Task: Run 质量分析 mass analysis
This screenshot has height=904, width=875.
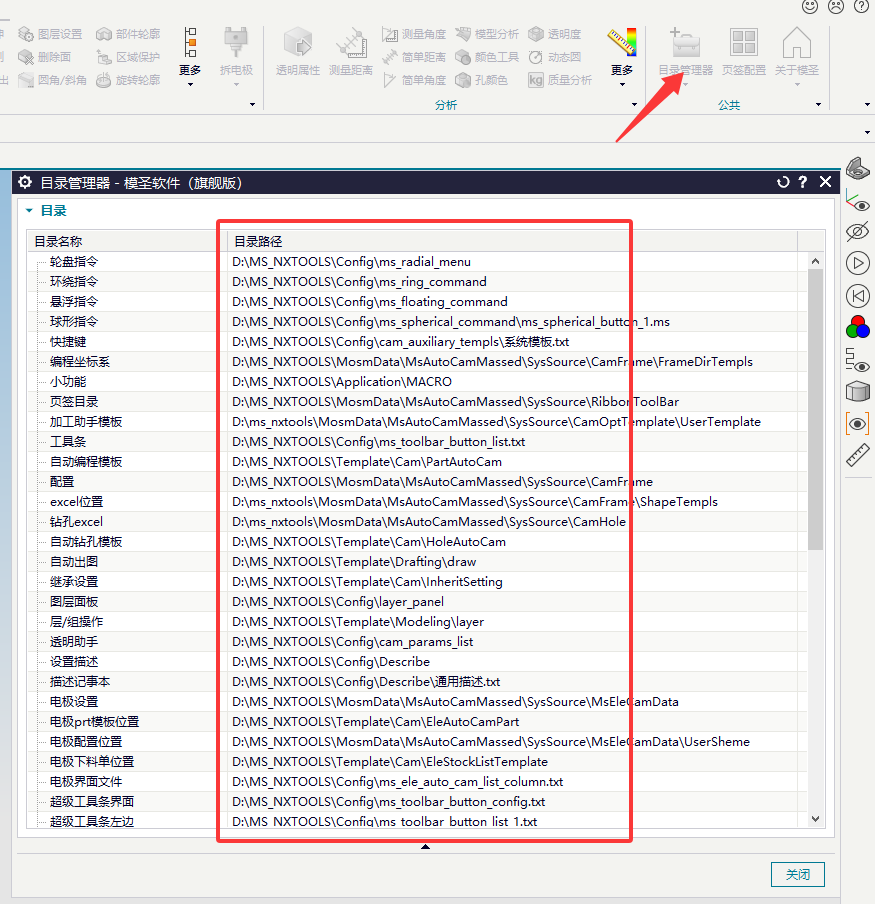Action: (x=560, y=80)
